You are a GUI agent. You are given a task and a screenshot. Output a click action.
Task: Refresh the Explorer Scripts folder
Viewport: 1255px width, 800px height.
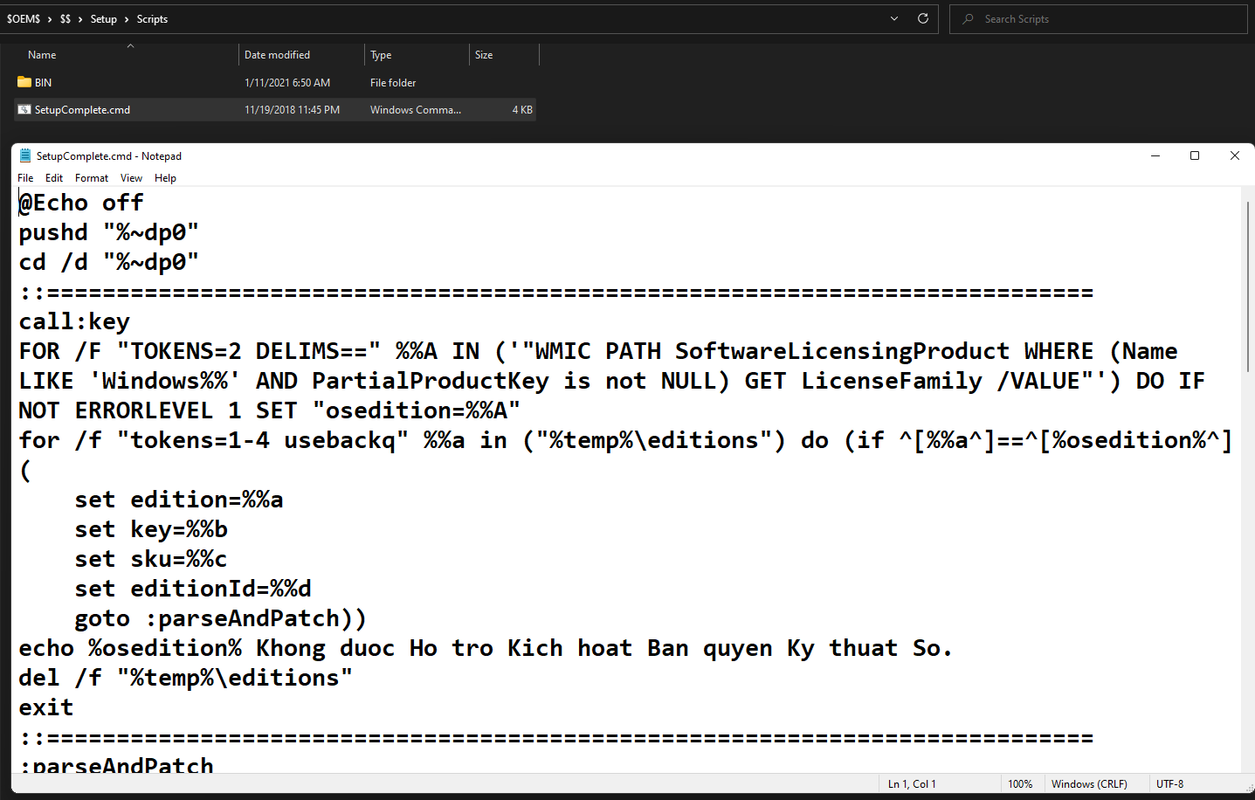(x=923, y=18)
